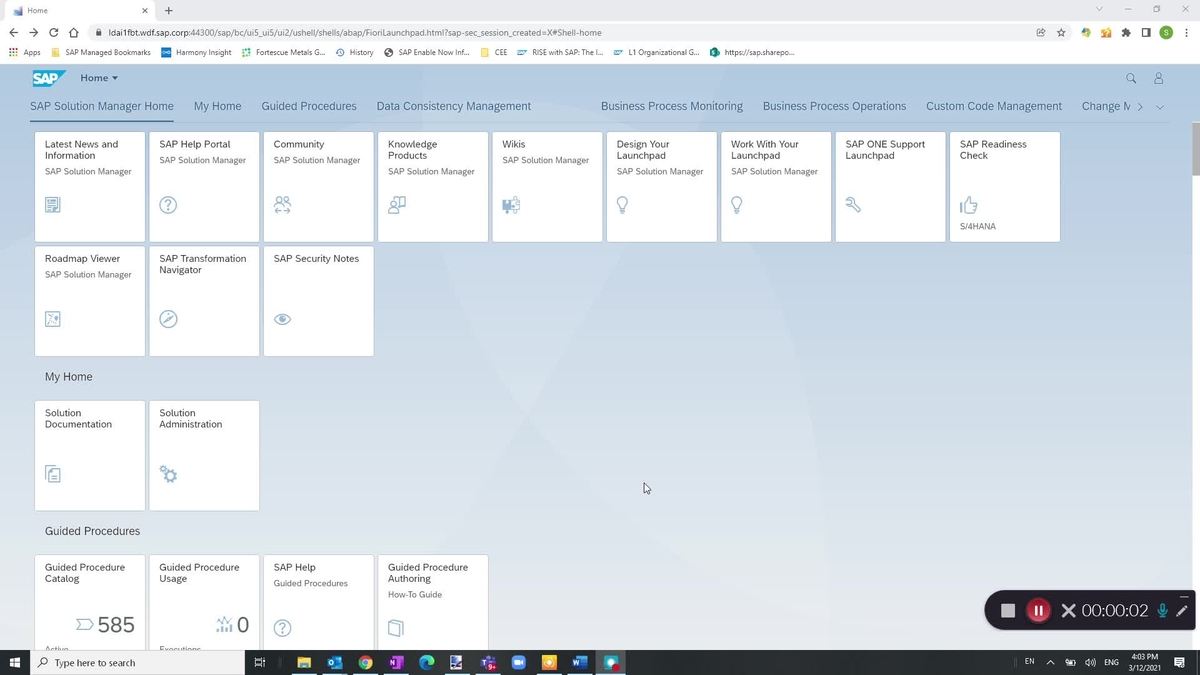Cancel the recording with the X icon
Image resolution: width=1200 pixels, height=675 pixels.
click(1068, 610)
